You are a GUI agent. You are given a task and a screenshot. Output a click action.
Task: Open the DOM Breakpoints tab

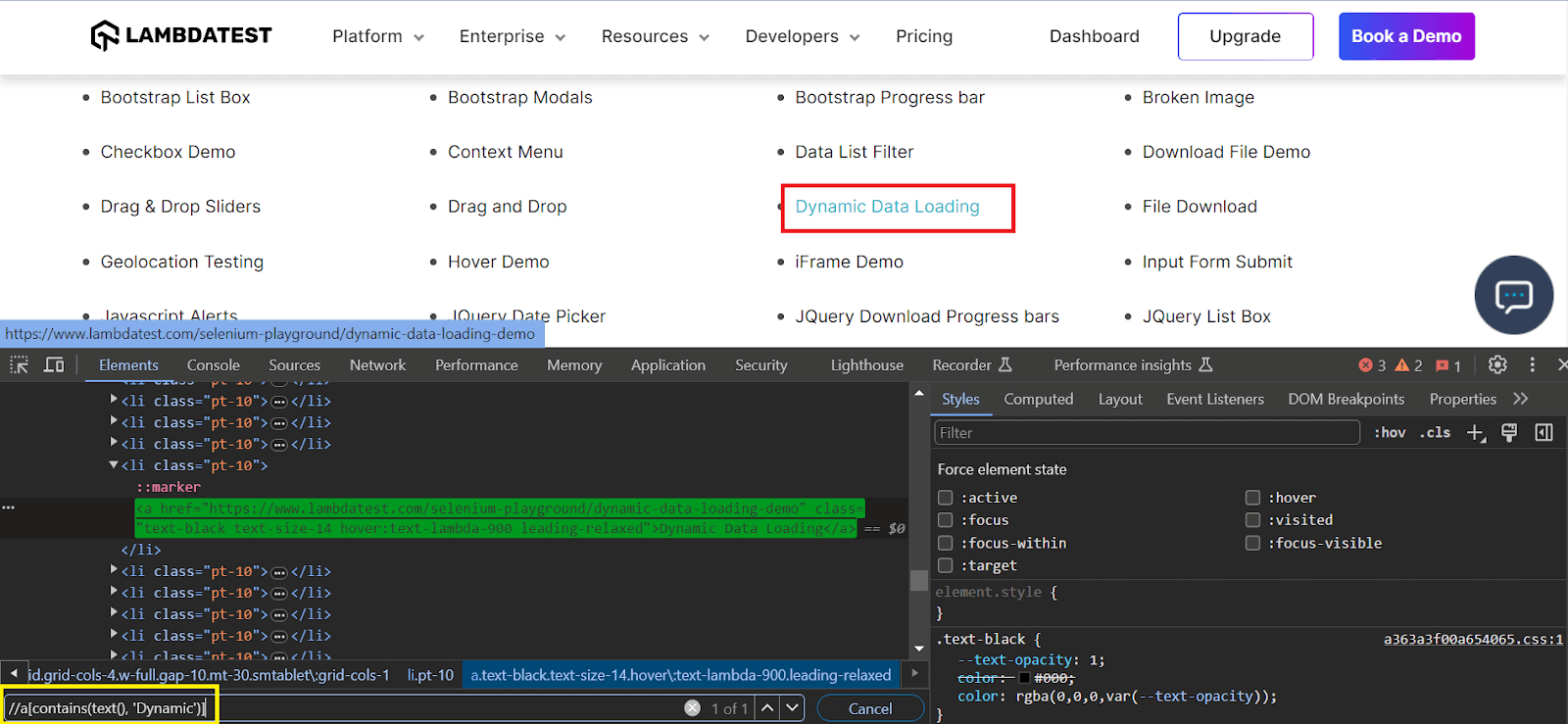[x=1347, y=400]
